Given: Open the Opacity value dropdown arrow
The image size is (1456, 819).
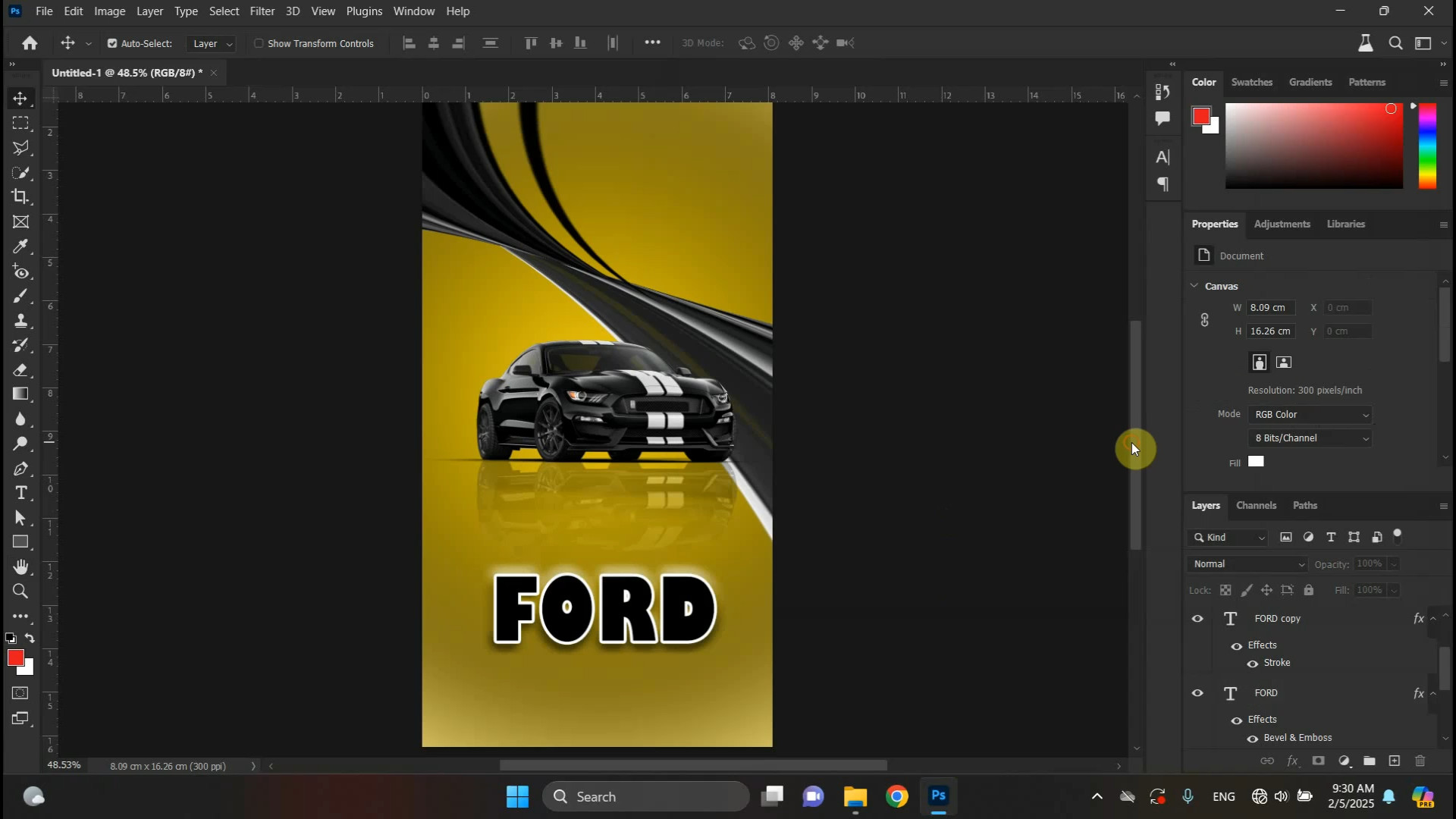Looking at the screenshot, I should pyautogui.click(x=1393, y=564).
